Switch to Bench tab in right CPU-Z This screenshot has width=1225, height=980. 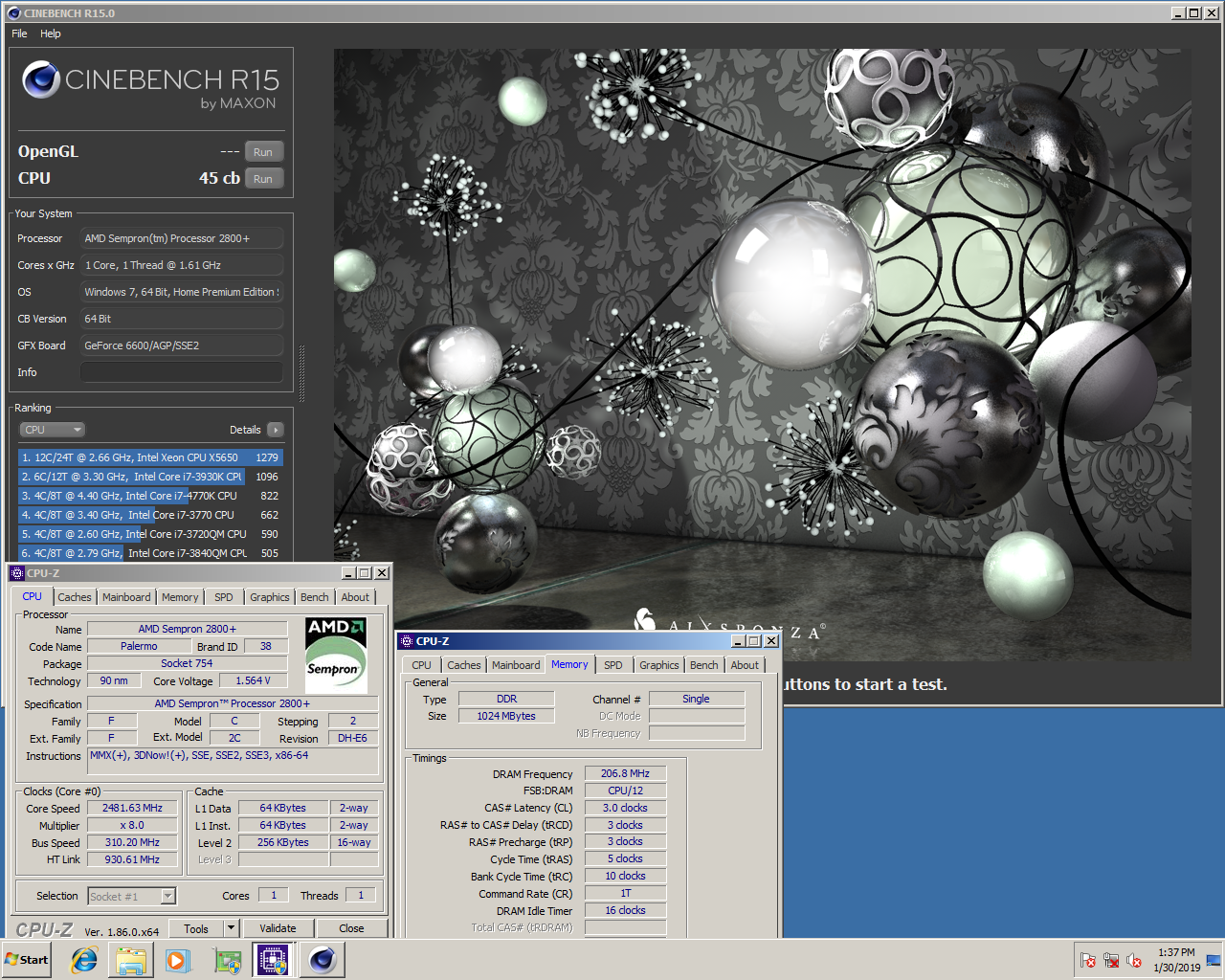(704, 665)
